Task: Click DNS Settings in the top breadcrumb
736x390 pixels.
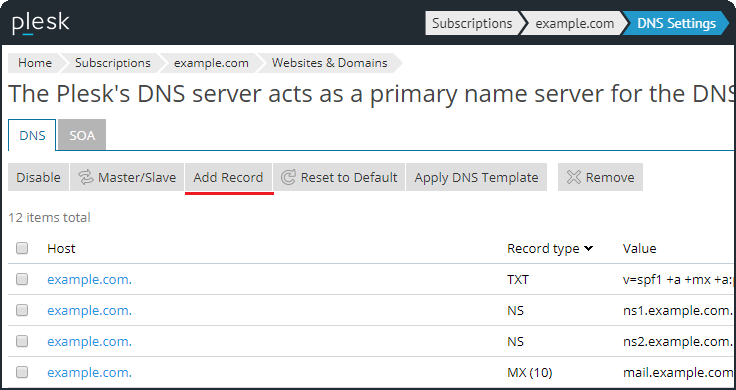Action: (x=676, y=23)
